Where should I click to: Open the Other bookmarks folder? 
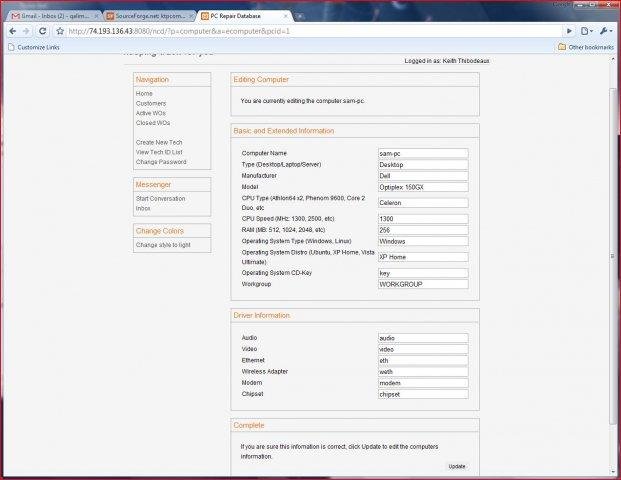586,47
